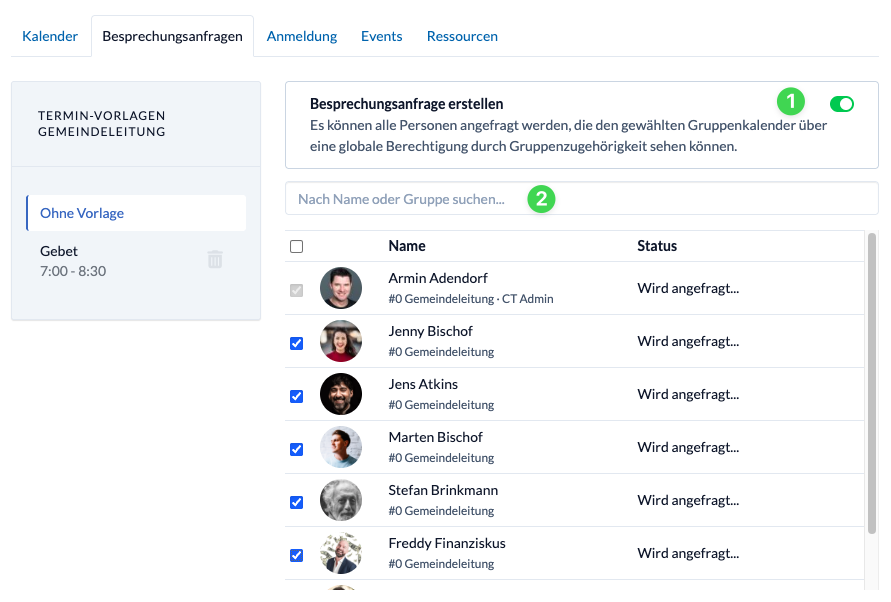Click the 'Besprechungsanfrage erstellen' title
The width and height of the screenshot is (891, 602).
[x=406, y=104]
